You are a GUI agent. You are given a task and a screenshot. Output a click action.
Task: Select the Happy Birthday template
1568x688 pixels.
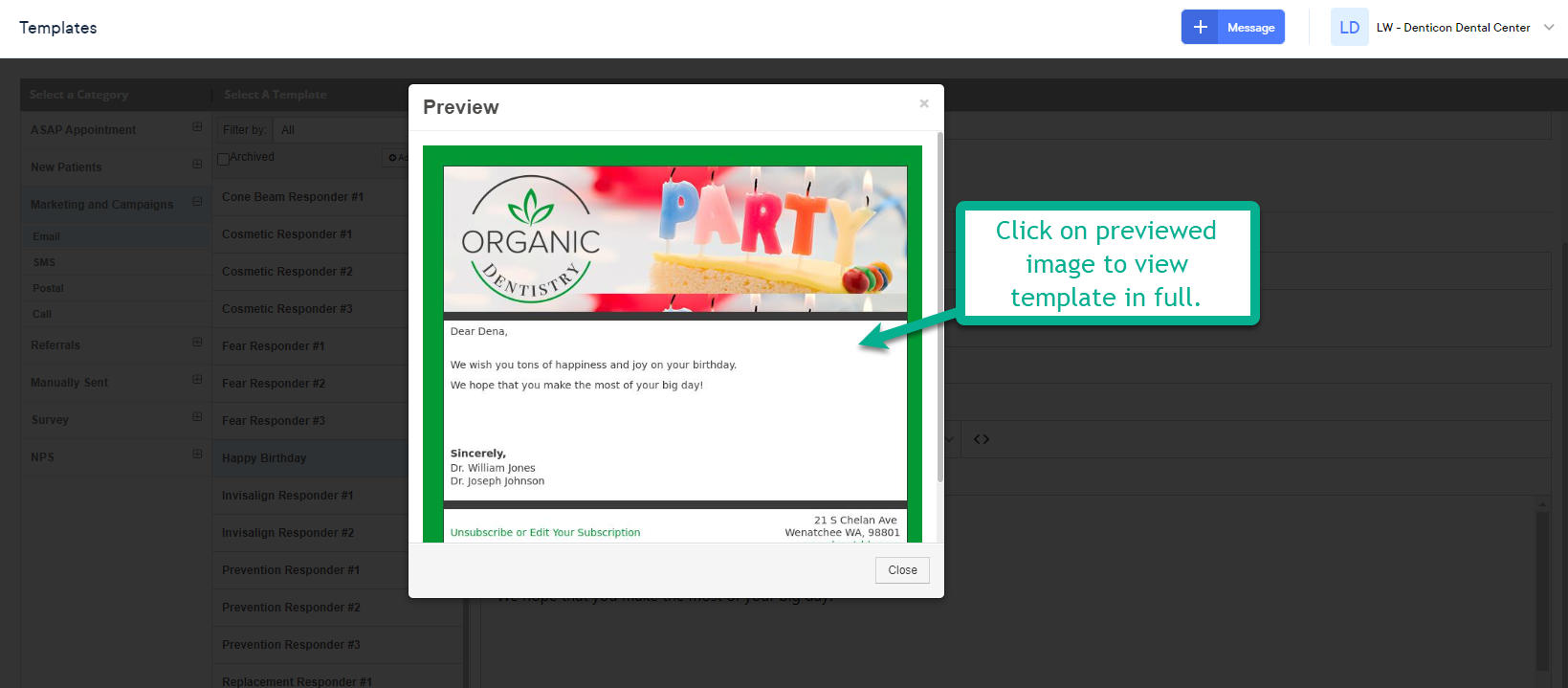pyautogui.click(x=264, y=458)
